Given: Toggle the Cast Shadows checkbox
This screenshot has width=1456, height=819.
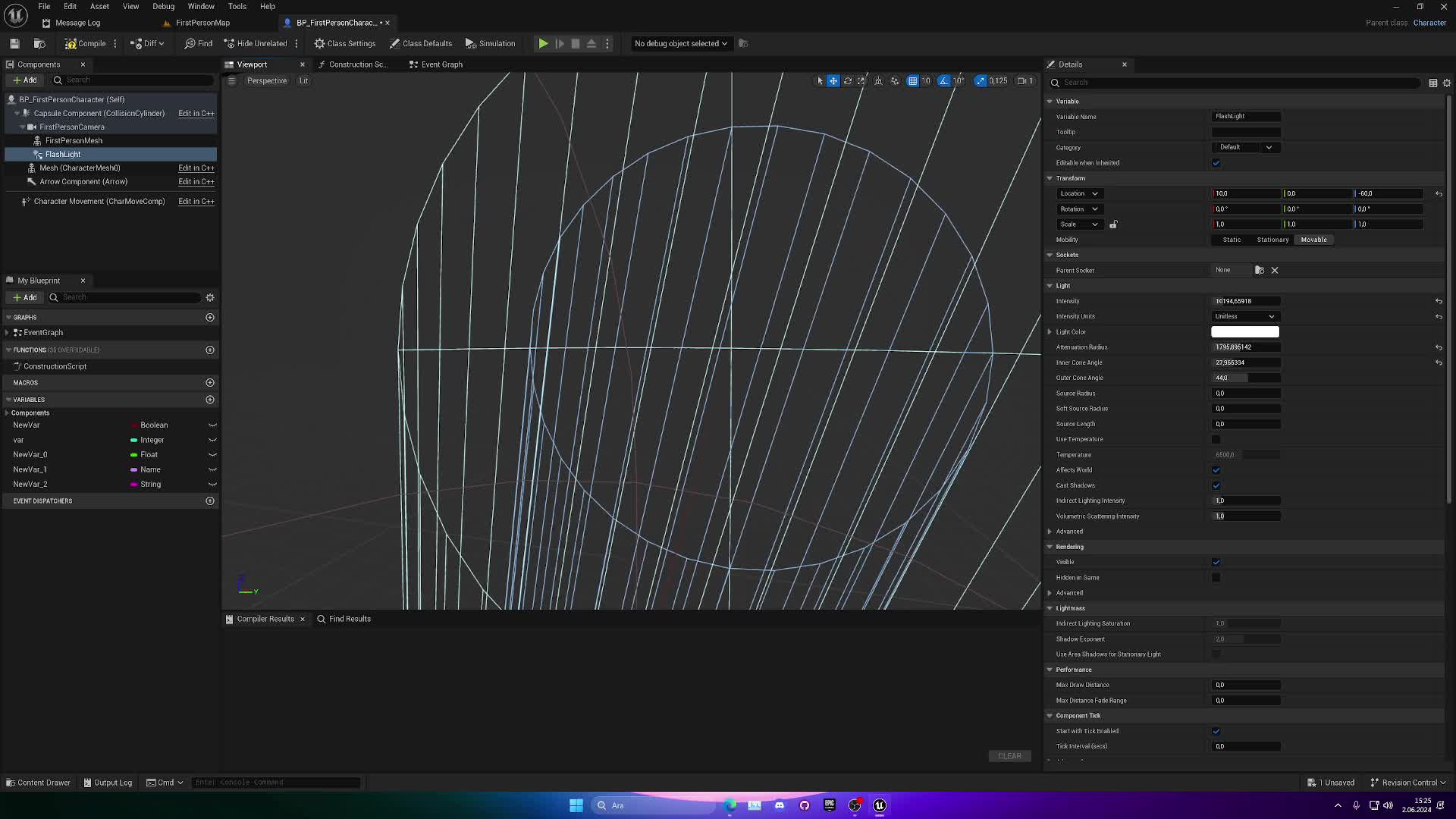Looking at the screenshot, I should [1216, 485].
